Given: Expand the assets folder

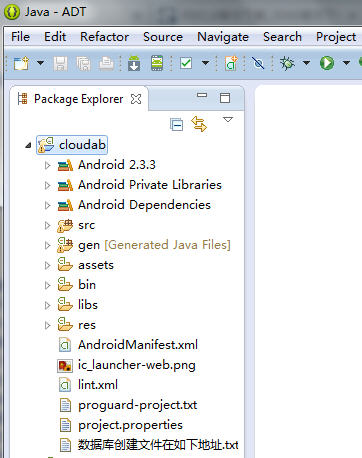Looking at the screenshot, I should (47, 265).
